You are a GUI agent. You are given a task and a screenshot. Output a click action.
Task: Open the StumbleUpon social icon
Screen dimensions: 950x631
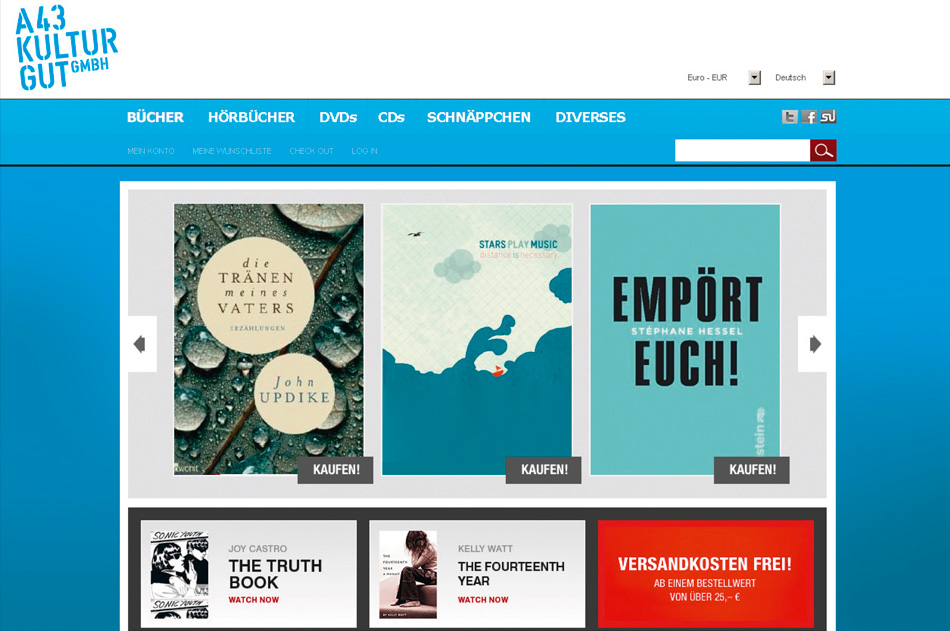[x=828, y=116]
